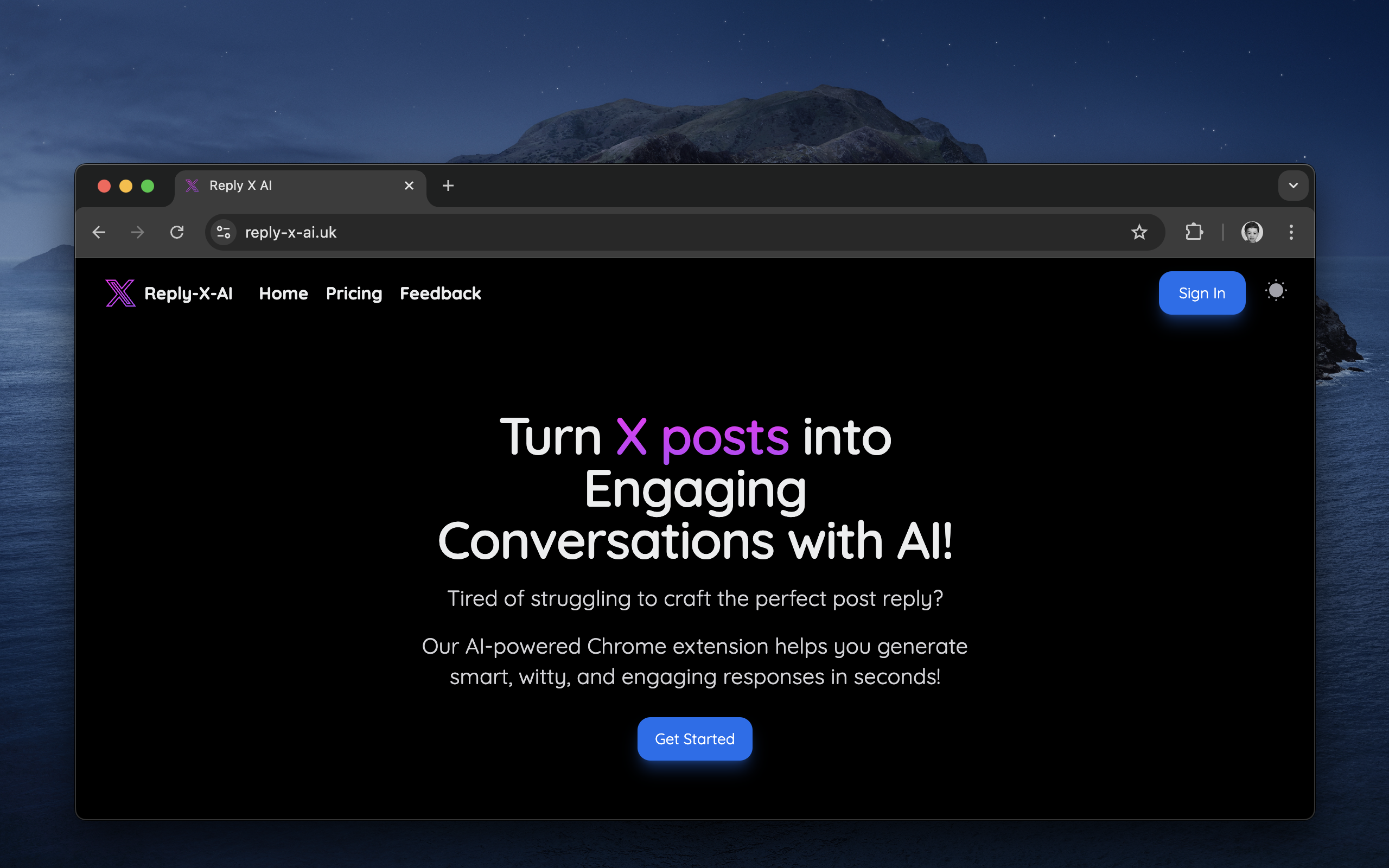
Task: Open the Home nav link
Action: (284, 293)
